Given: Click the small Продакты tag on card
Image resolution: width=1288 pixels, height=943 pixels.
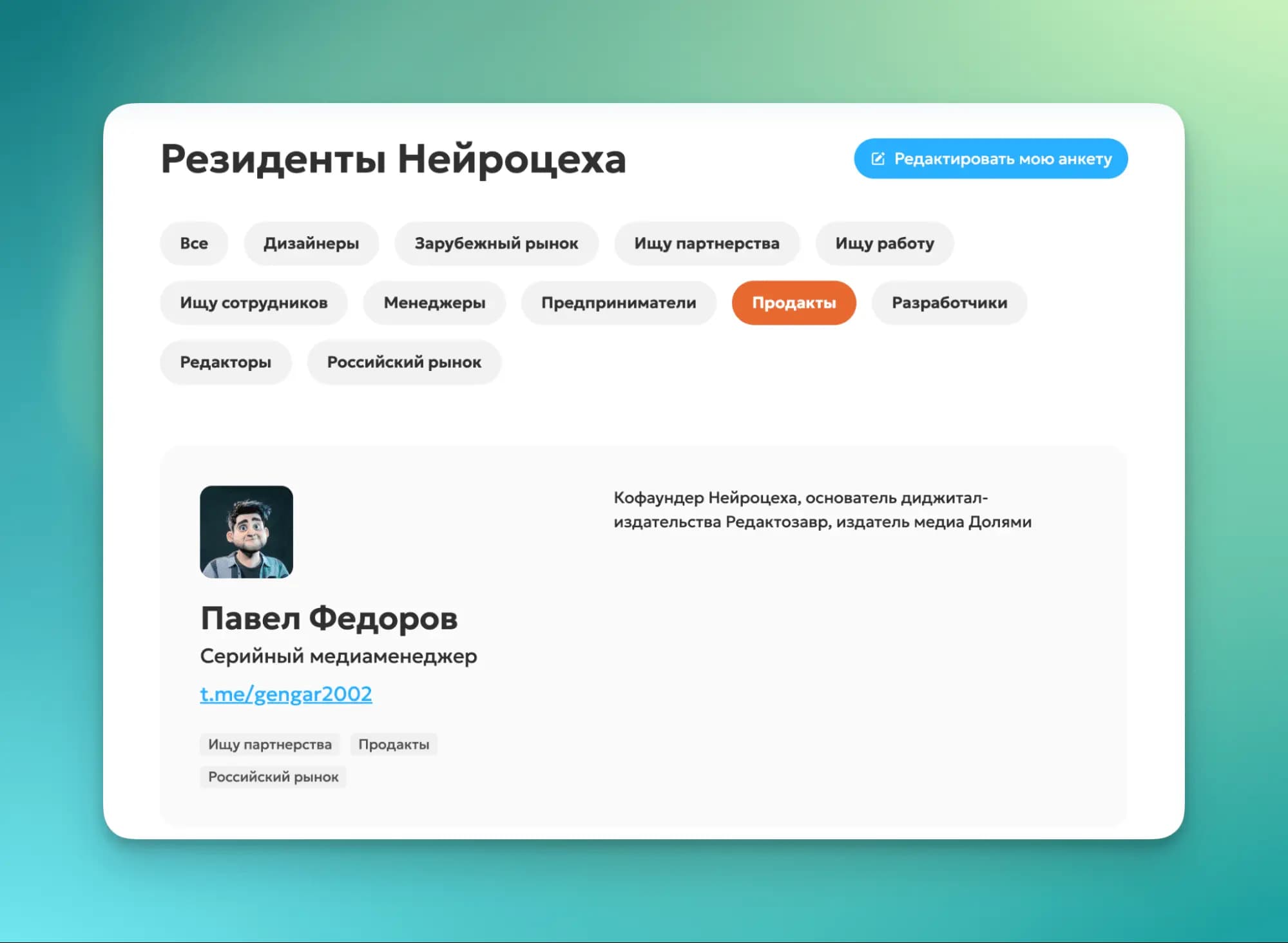Looking at the screenshot, I should [x=394, y=745].
